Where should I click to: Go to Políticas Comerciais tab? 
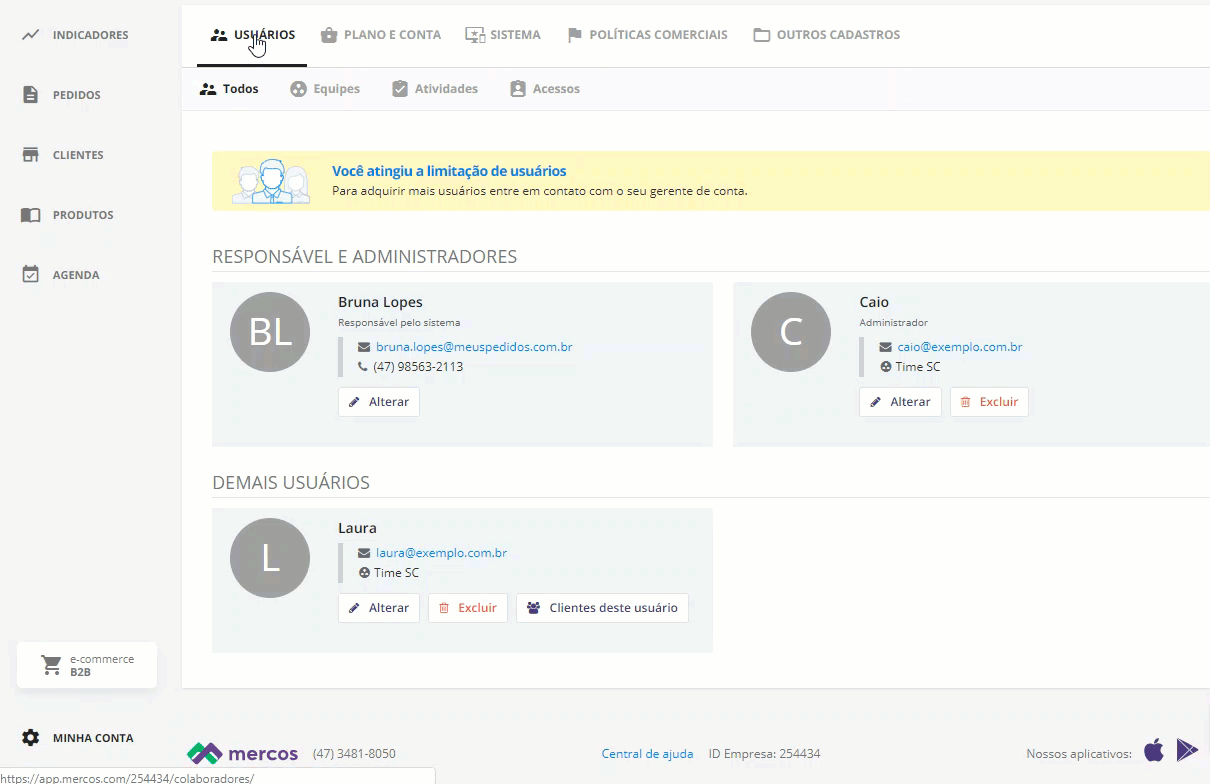[647, 35]
